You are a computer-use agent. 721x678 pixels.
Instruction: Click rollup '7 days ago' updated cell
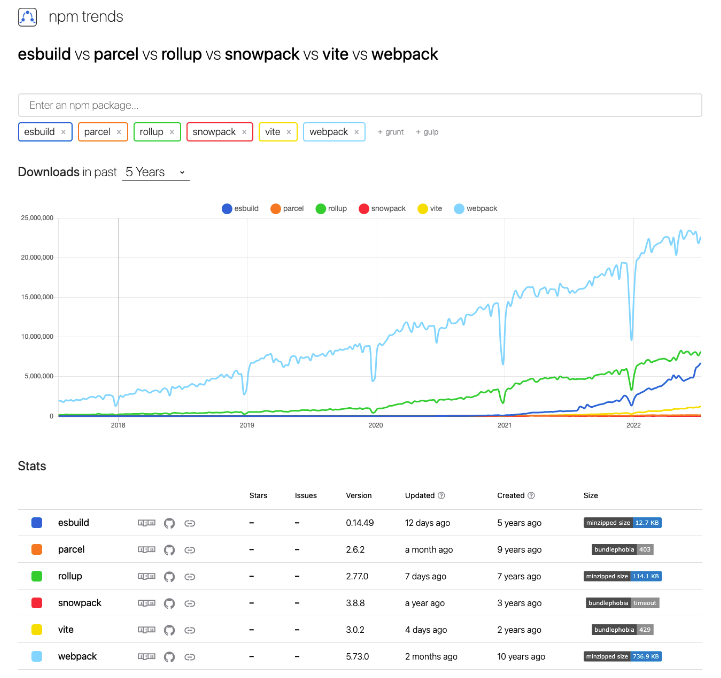pos(425,576)
